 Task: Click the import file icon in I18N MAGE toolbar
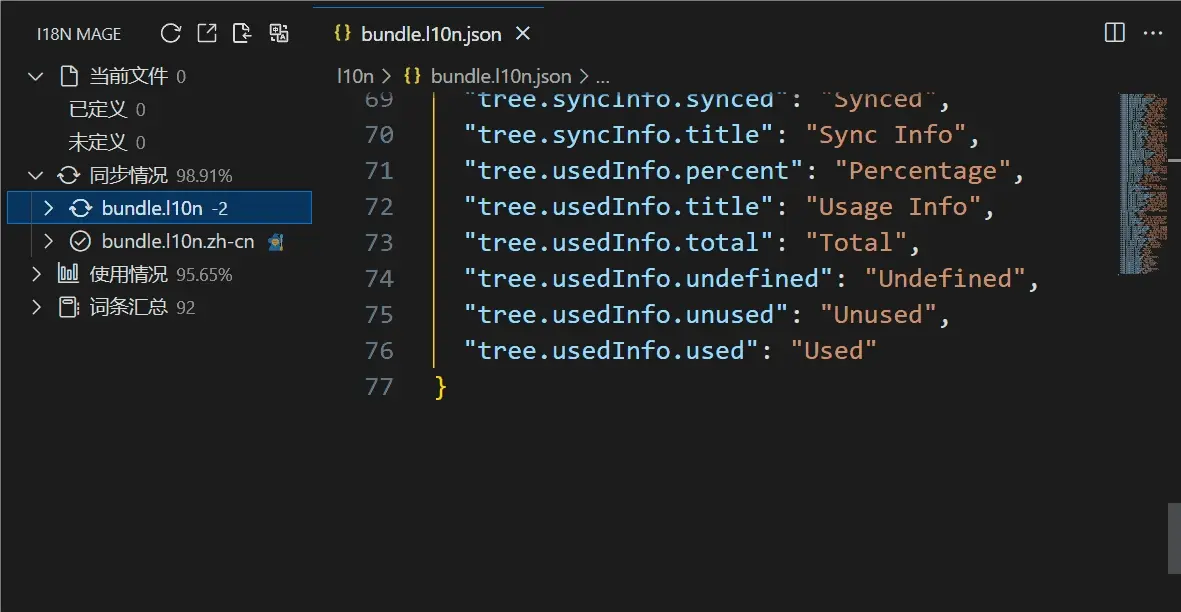click(242, 33)
